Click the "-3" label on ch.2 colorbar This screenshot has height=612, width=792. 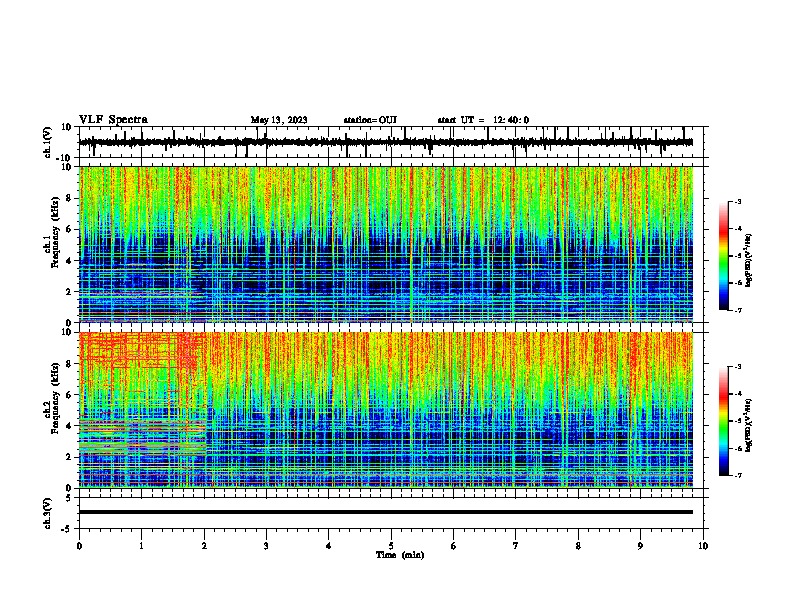tap(737, 367)
